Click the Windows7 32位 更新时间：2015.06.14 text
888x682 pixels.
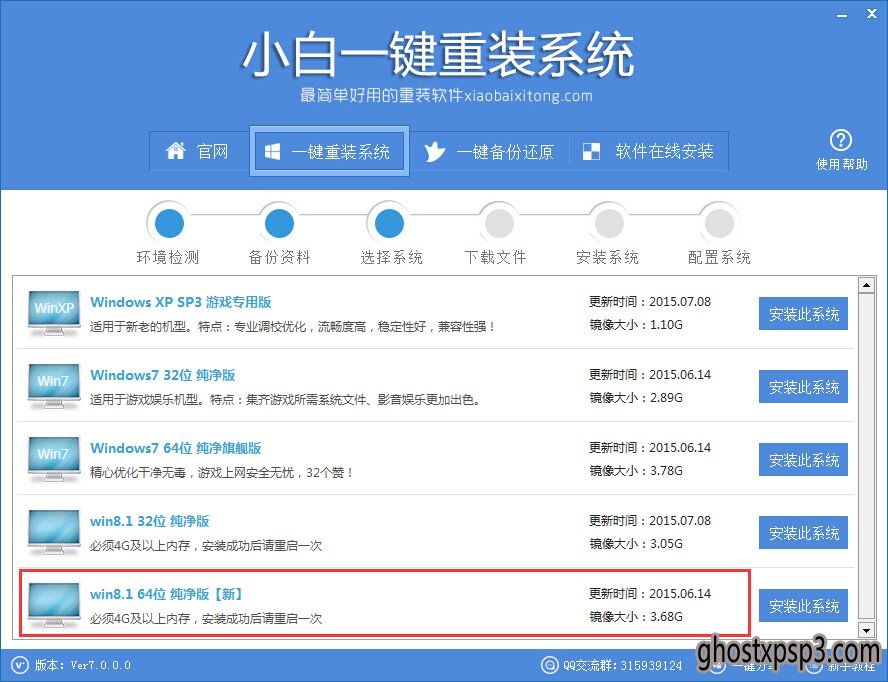(x=650, y=375)
